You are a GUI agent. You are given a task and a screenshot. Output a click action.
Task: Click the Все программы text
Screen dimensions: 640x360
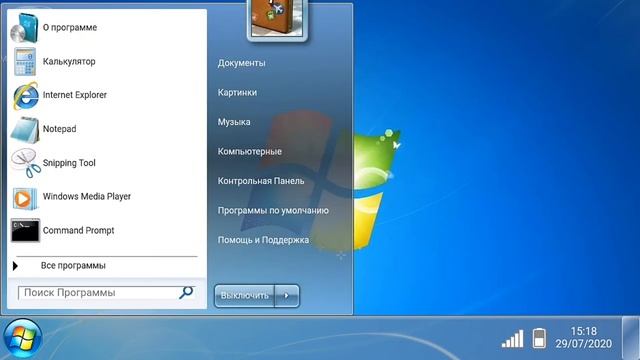(x=73, y=266)
